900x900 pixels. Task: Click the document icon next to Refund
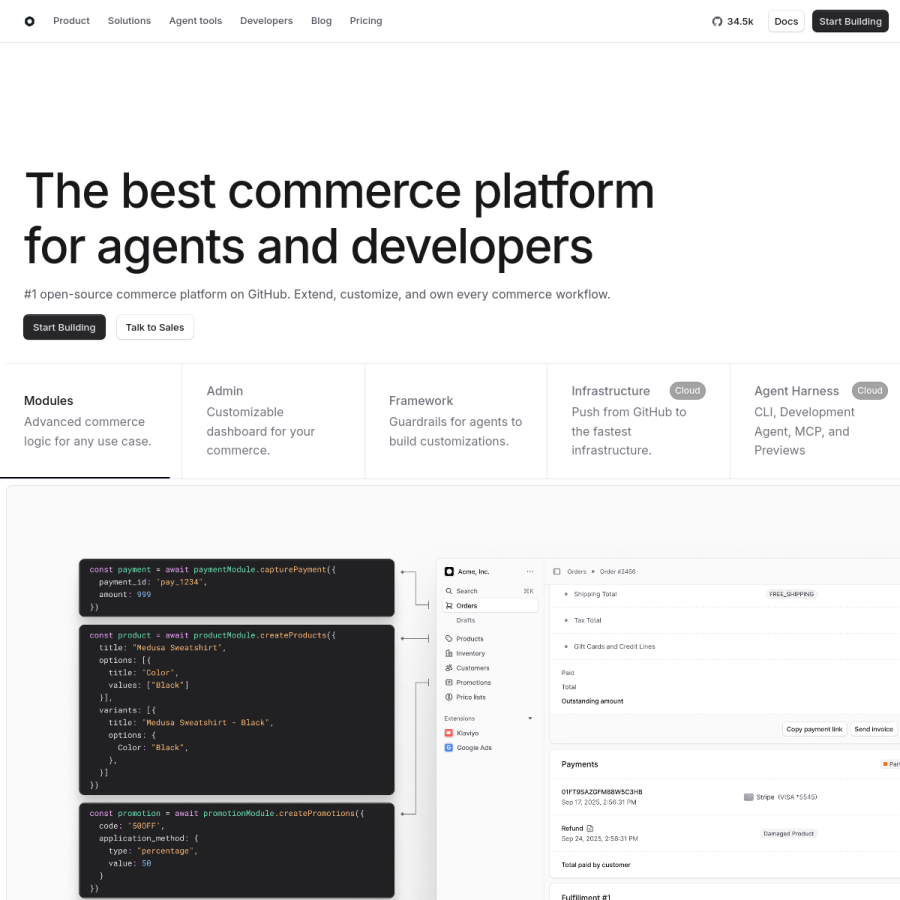[590, 829]
